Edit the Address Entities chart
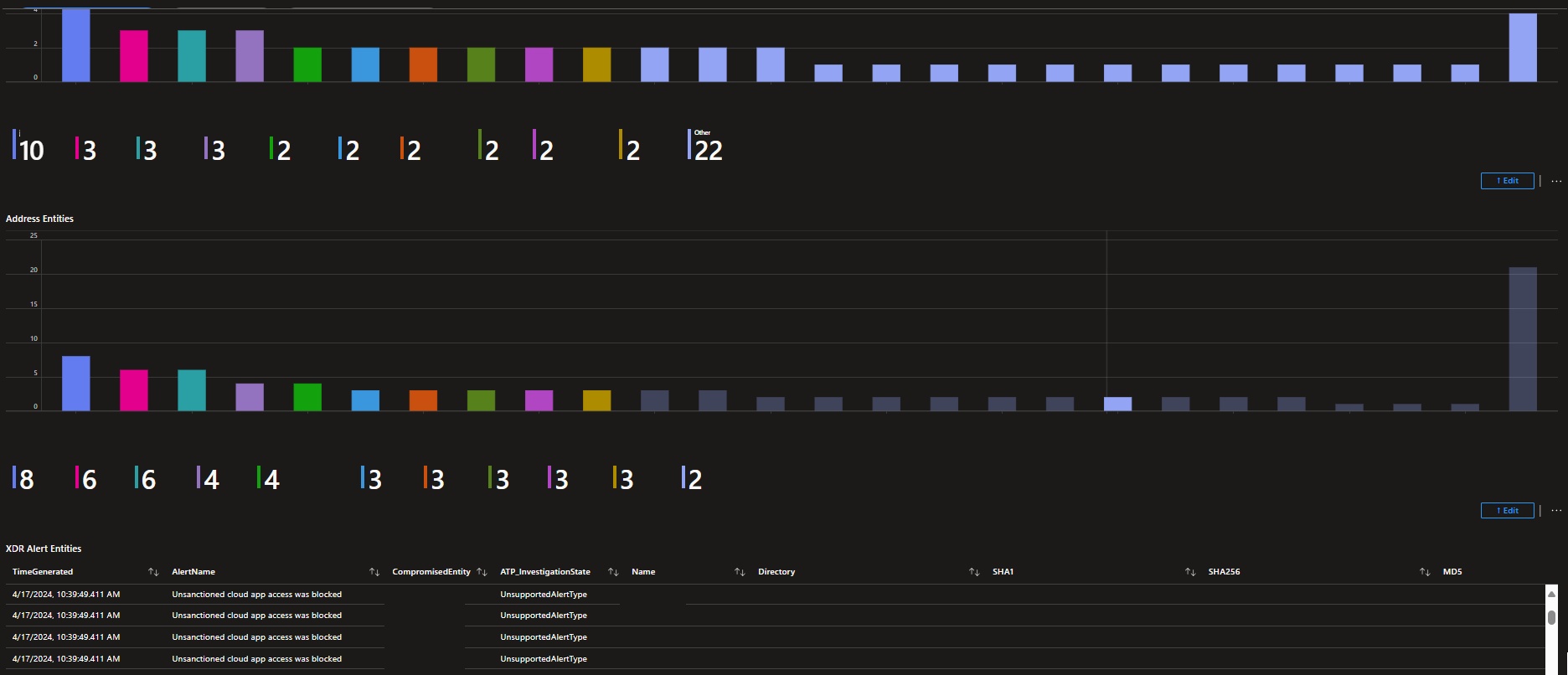The width and height of the screenshot is (1568, 675). pos(1508,511)
